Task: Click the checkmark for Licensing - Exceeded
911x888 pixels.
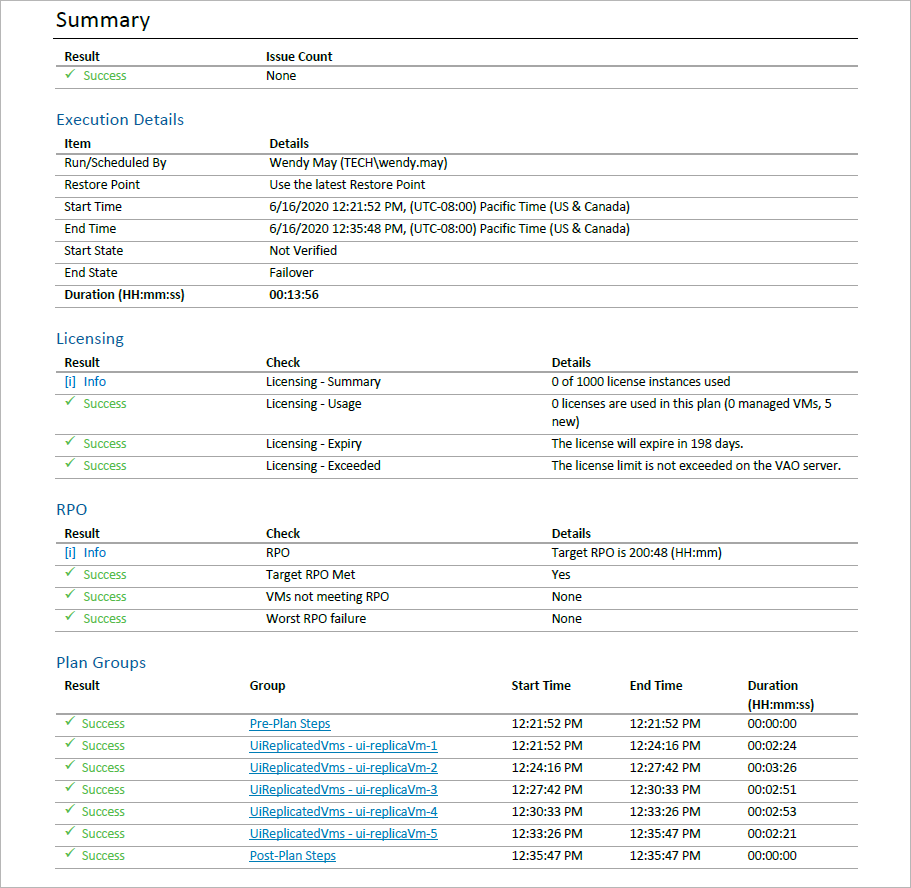Action: [x=70, y=464]
